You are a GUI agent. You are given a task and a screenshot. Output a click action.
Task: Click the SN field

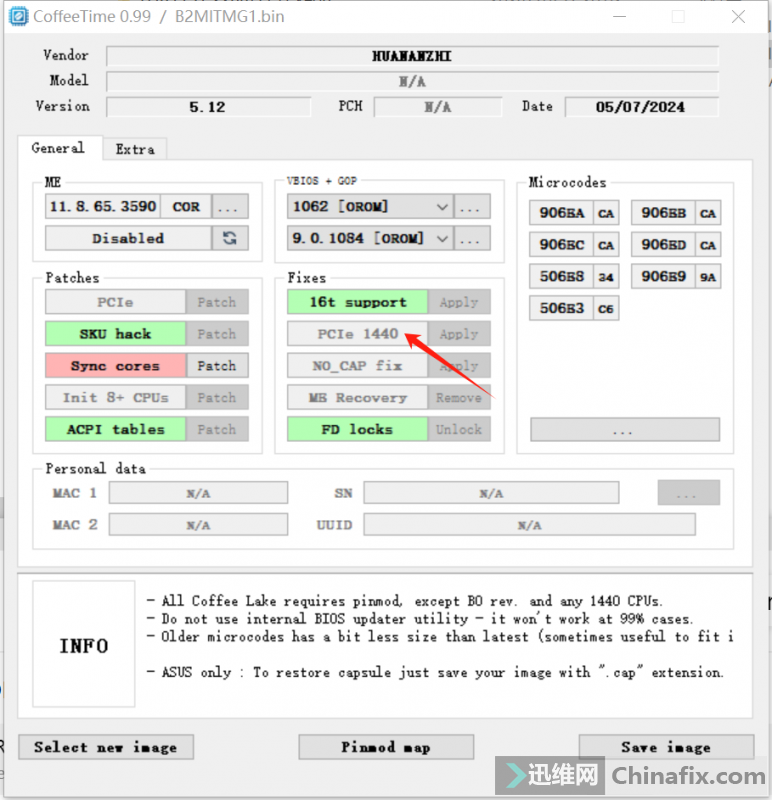click(491, 493)
